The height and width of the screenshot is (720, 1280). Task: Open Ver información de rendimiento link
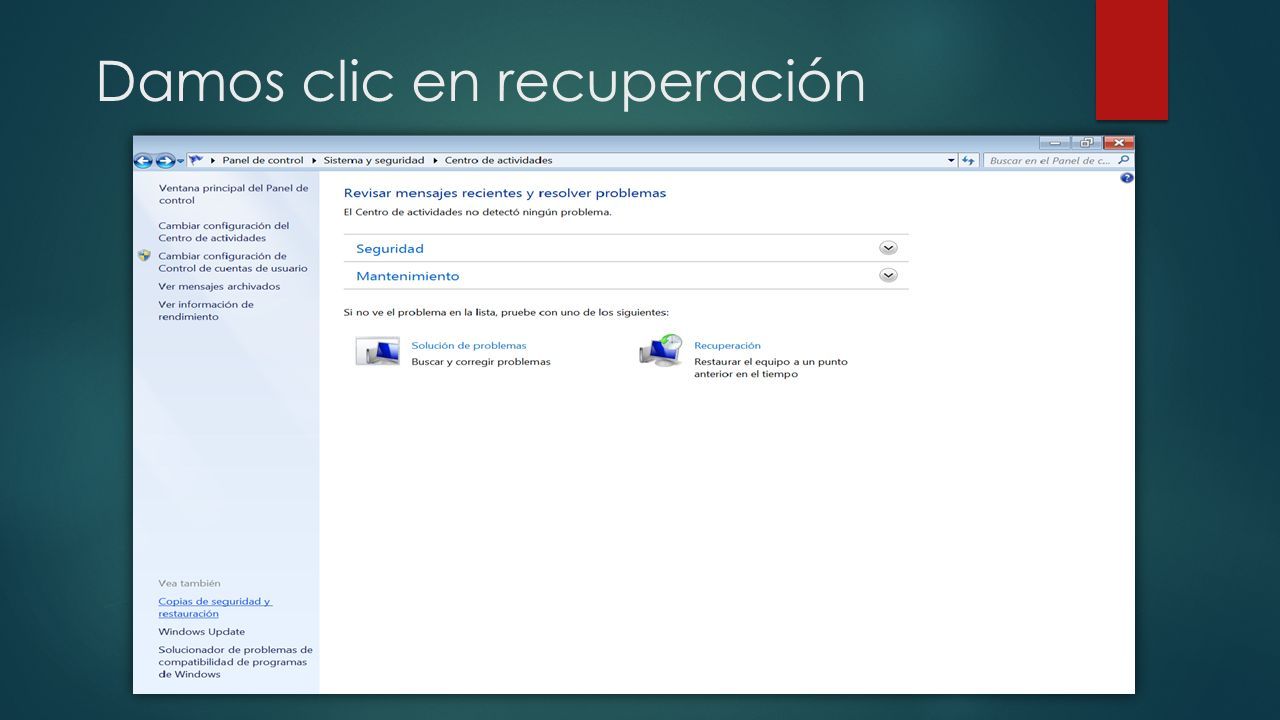pos(206,310)
